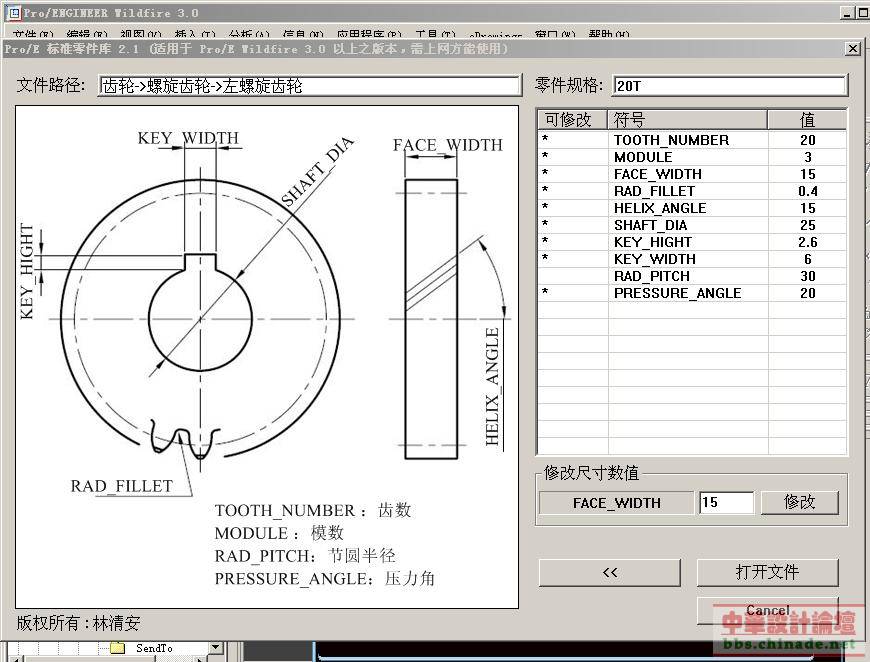Close the Pro/E standard parts library dialog
The width and height of the screenshot is (870, 662).
(x=853, y=49)
